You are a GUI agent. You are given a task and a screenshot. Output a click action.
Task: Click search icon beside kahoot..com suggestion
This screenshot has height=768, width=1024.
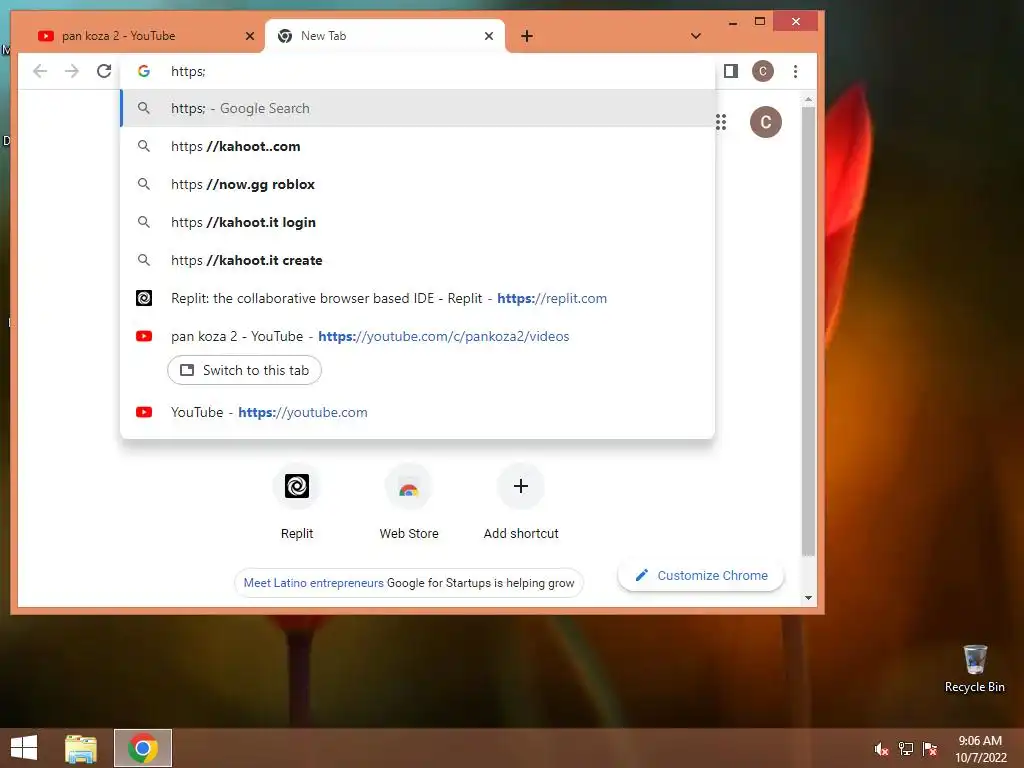144,146
